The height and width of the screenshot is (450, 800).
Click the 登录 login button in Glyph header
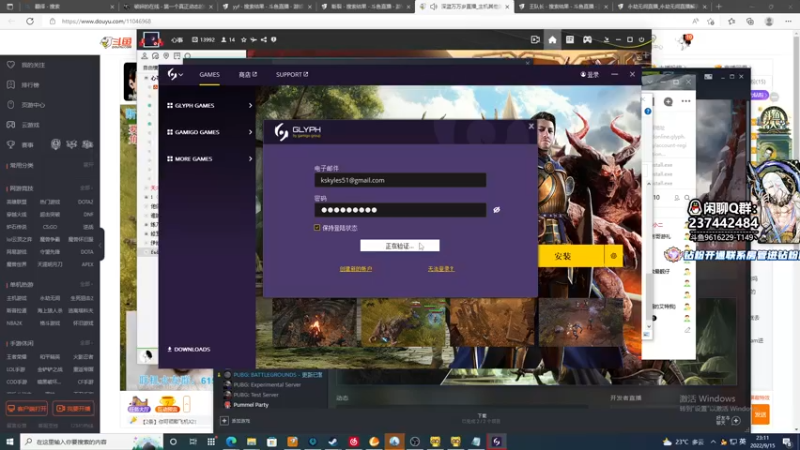click(x=590, y=74)
